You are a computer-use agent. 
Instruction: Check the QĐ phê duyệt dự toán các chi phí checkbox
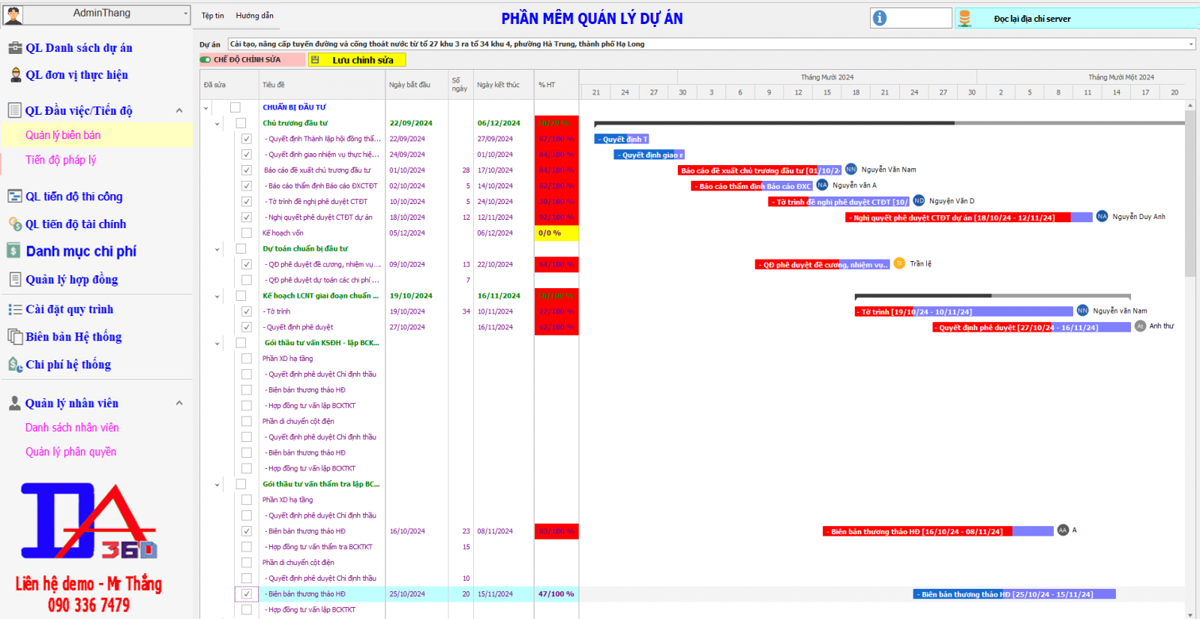(247, 280)
